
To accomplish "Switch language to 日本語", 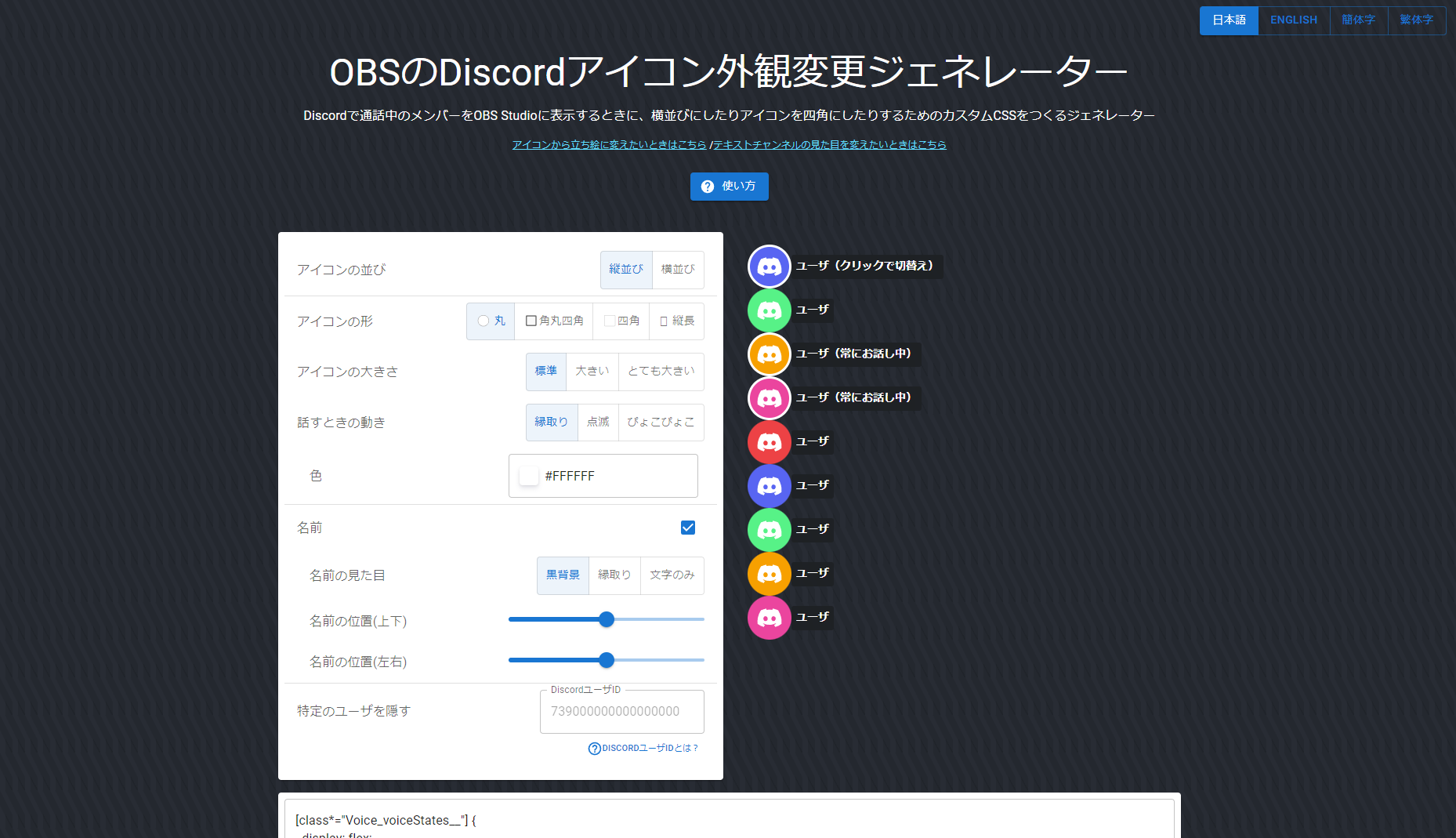I will pyautogui.click(x=1229, y=20).
